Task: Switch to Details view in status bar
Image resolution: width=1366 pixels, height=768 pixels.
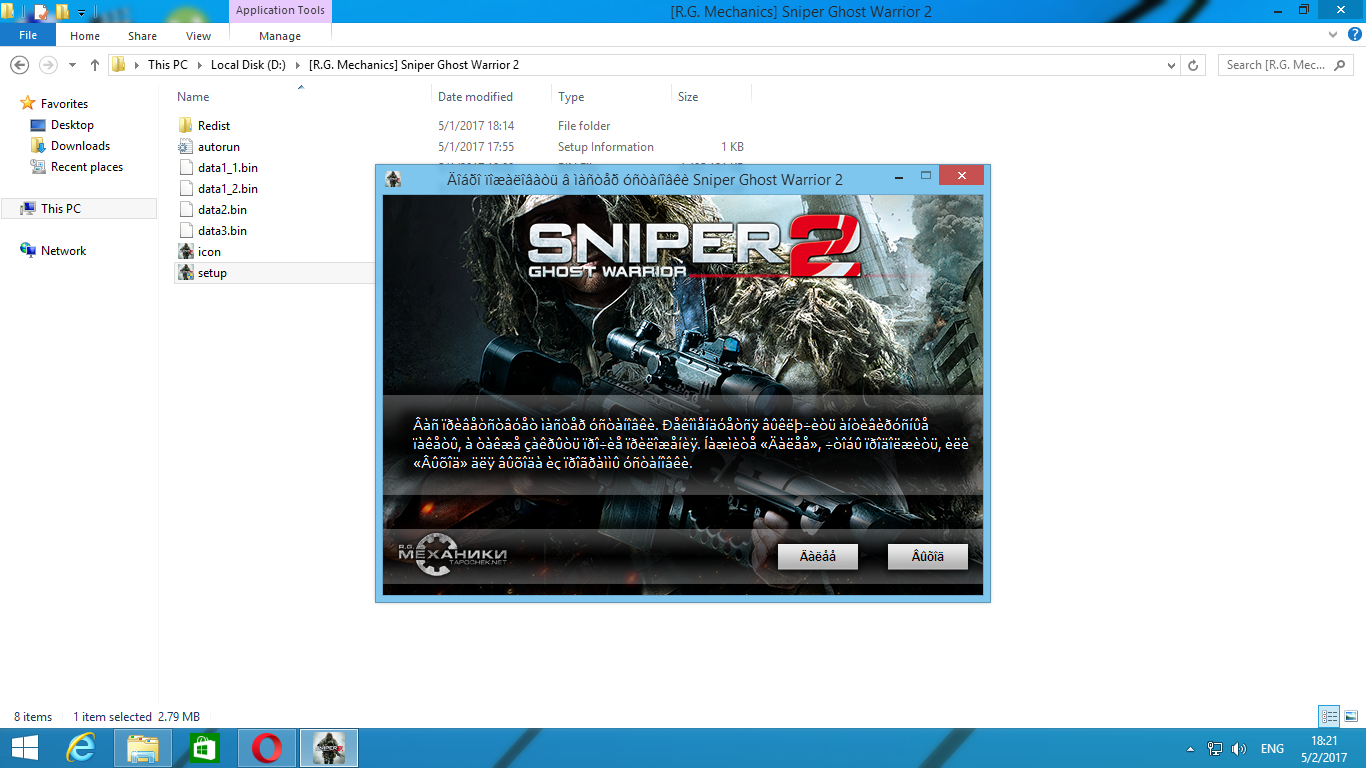Action: 1329,716
